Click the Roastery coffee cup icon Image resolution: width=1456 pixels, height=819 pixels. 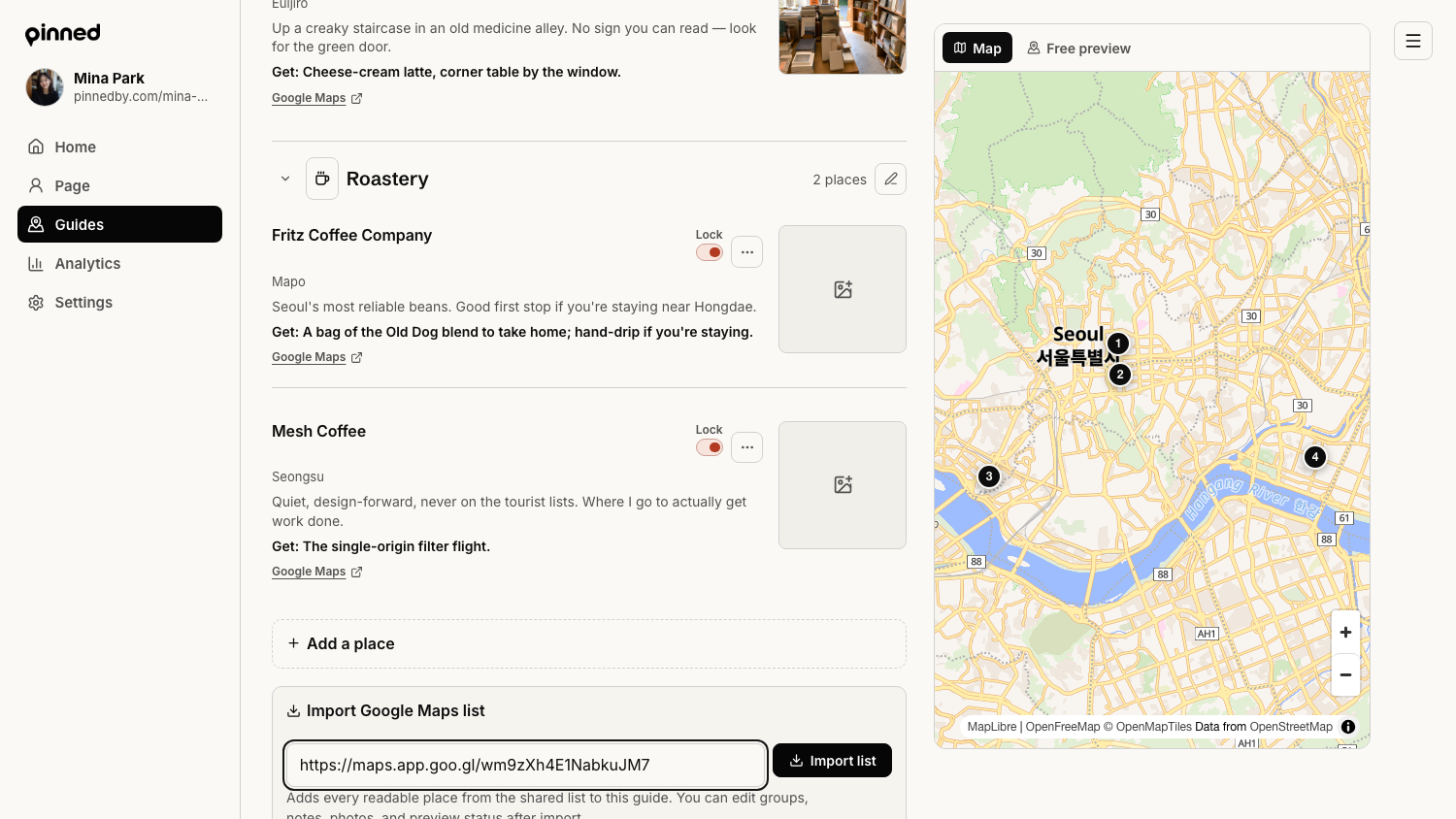pyautogui.click(x=322, y=179)
